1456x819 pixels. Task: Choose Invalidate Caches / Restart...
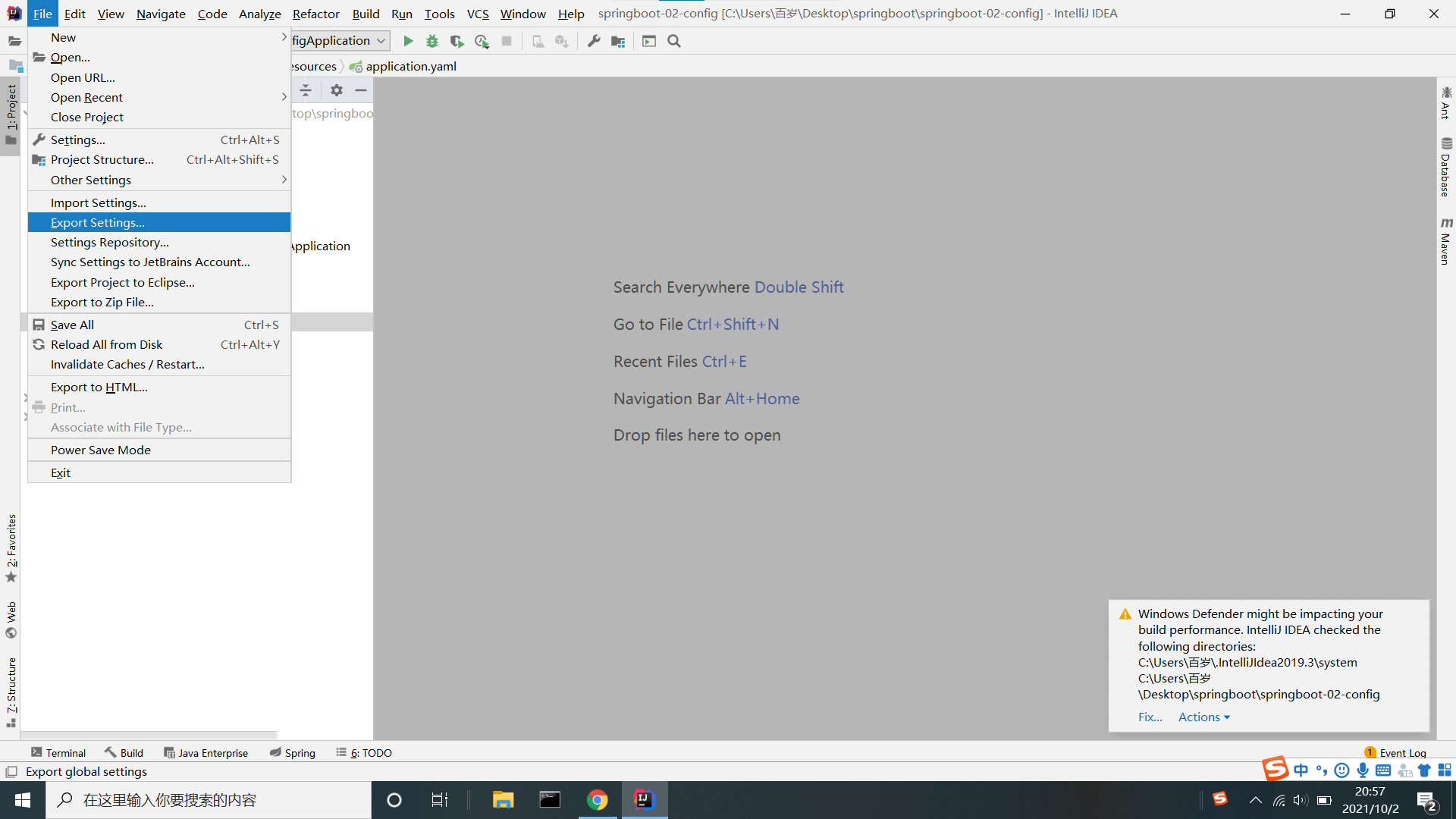pos(159,364)
